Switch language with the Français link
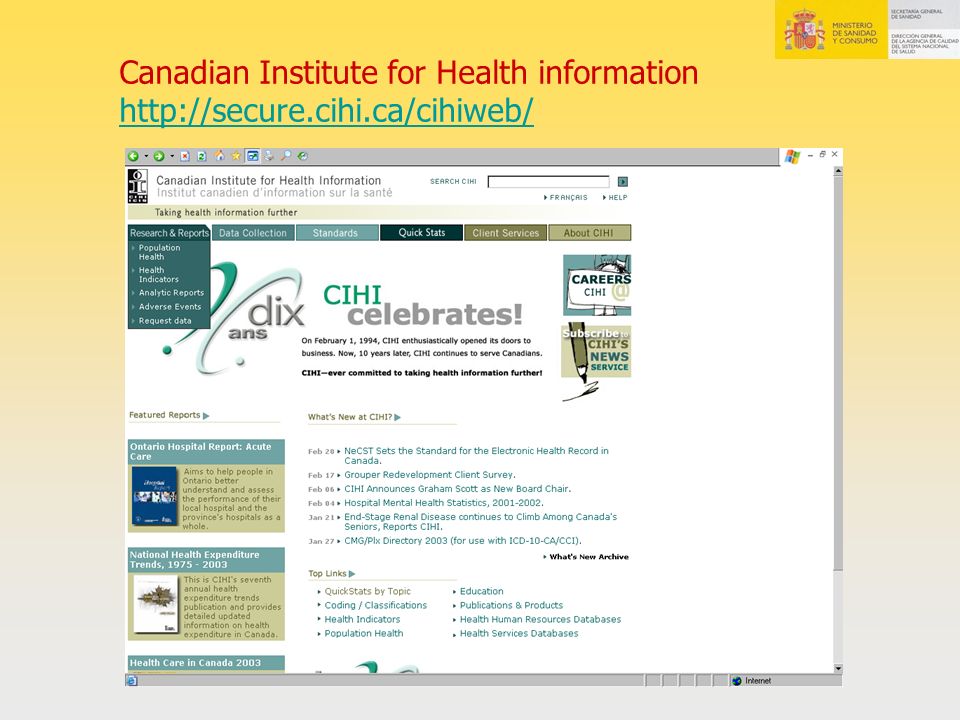Image resolution: width=960 pixels, height=720 pixels. coord(566,198)
